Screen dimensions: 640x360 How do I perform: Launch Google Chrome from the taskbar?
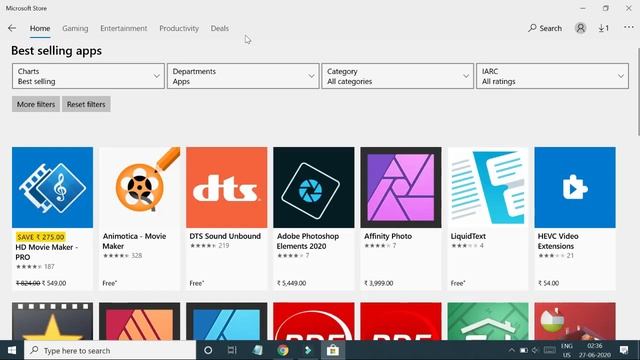pyautogui.click(x=282, y=350)
